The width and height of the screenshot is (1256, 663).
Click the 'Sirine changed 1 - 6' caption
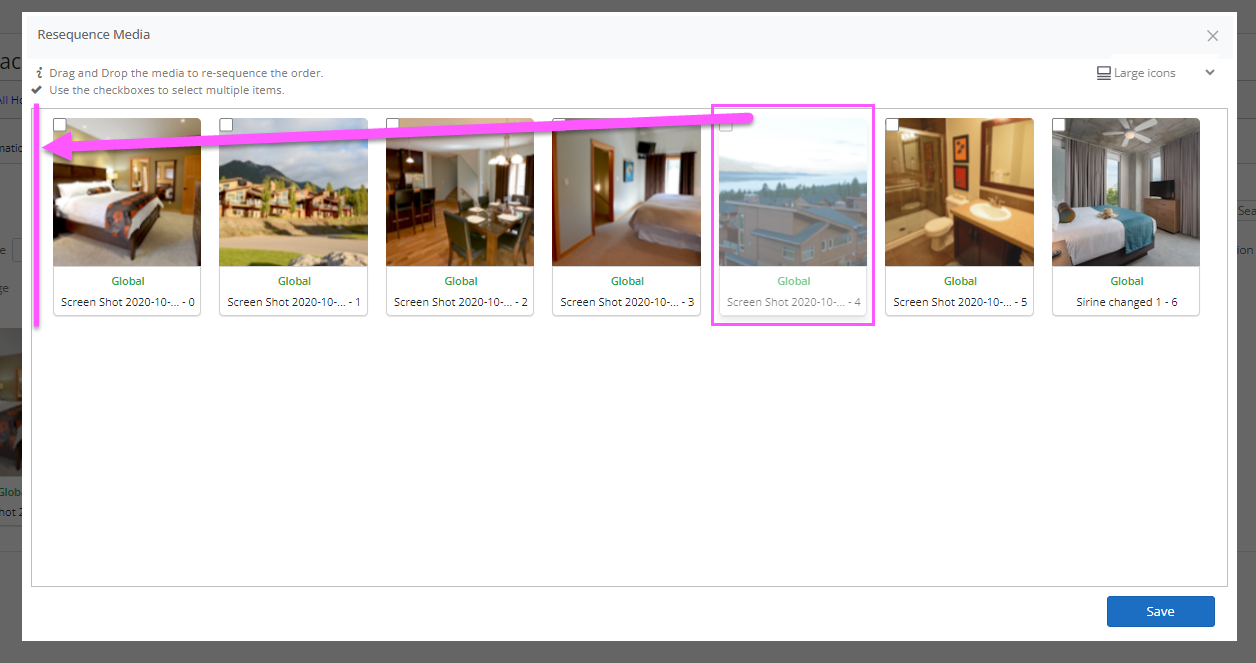pyautogui.click(x=1126, y=302)
